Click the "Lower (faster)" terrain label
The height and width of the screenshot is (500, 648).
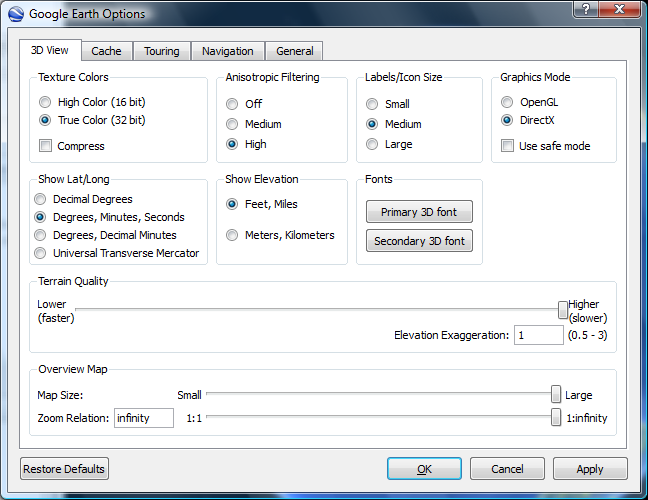tap(56, 311)
